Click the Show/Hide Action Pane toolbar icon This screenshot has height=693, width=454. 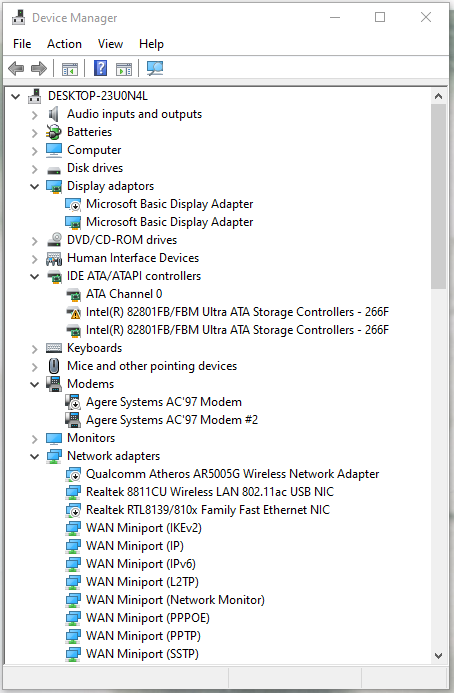(124, 69)
